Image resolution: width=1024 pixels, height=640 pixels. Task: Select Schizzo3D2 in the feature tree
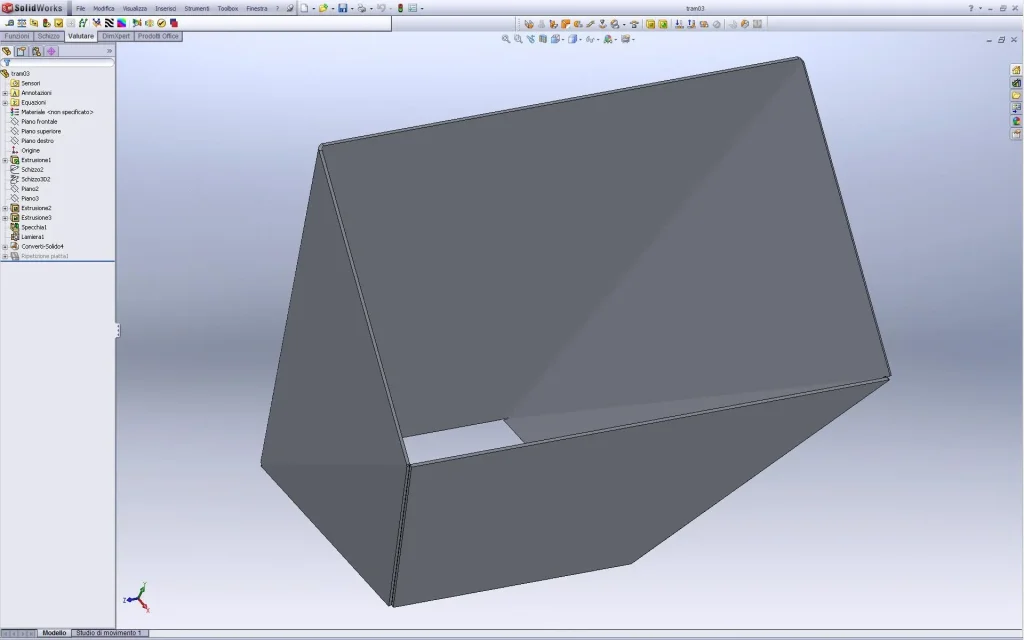[35, 179]
